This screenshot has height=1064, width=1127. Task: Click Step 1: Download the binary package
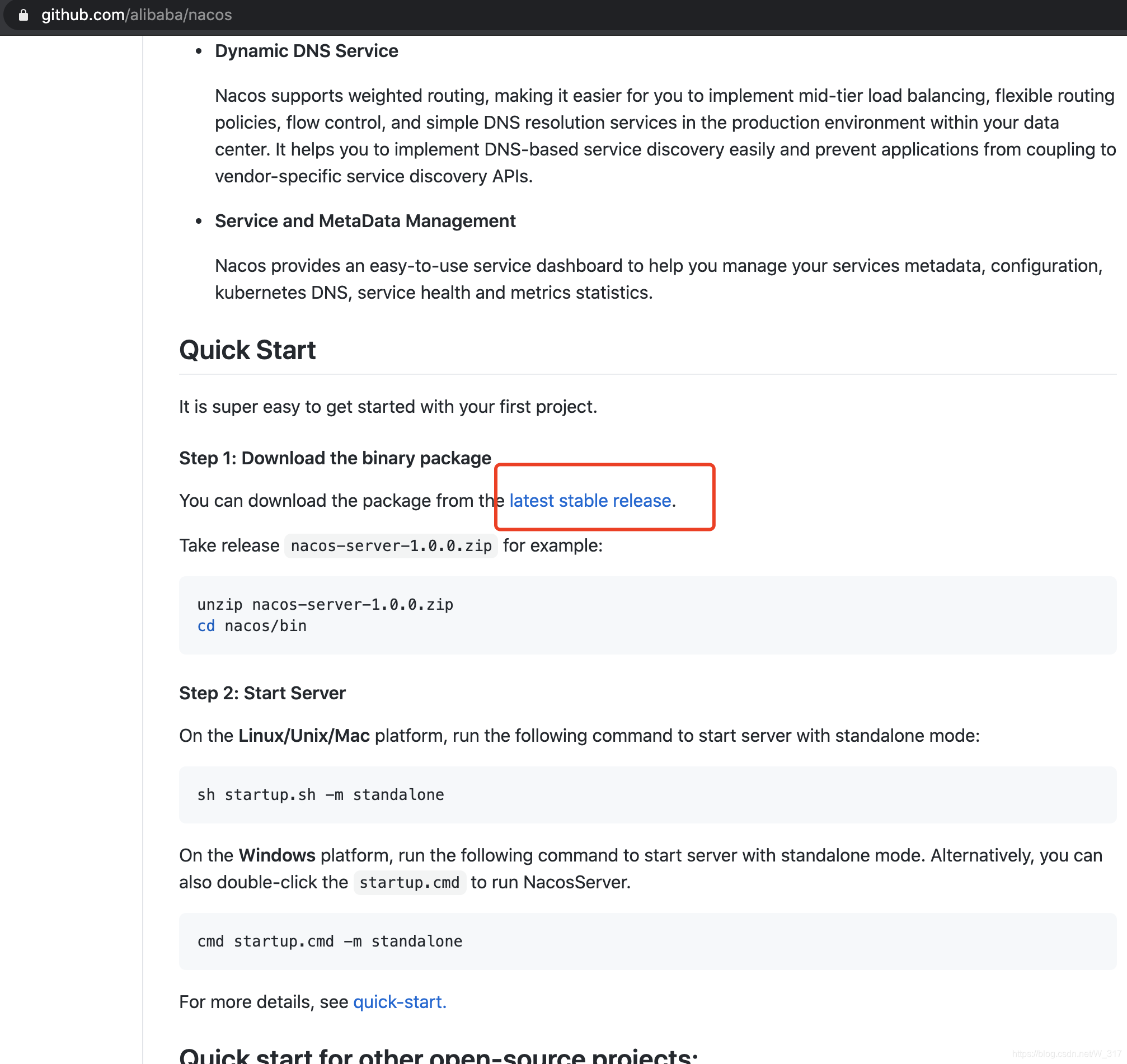click(x=335, y=458)
